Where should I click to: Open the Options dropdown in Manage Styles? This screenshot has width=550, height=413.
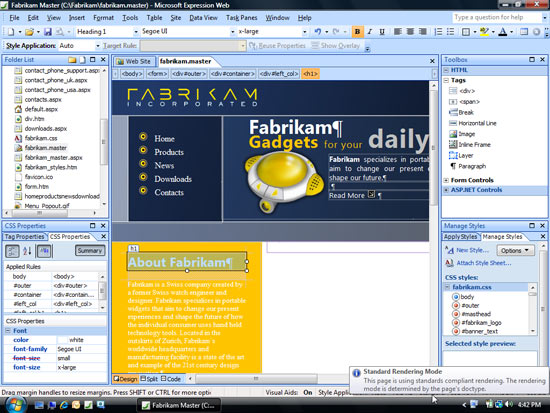(x=515, y=250)
